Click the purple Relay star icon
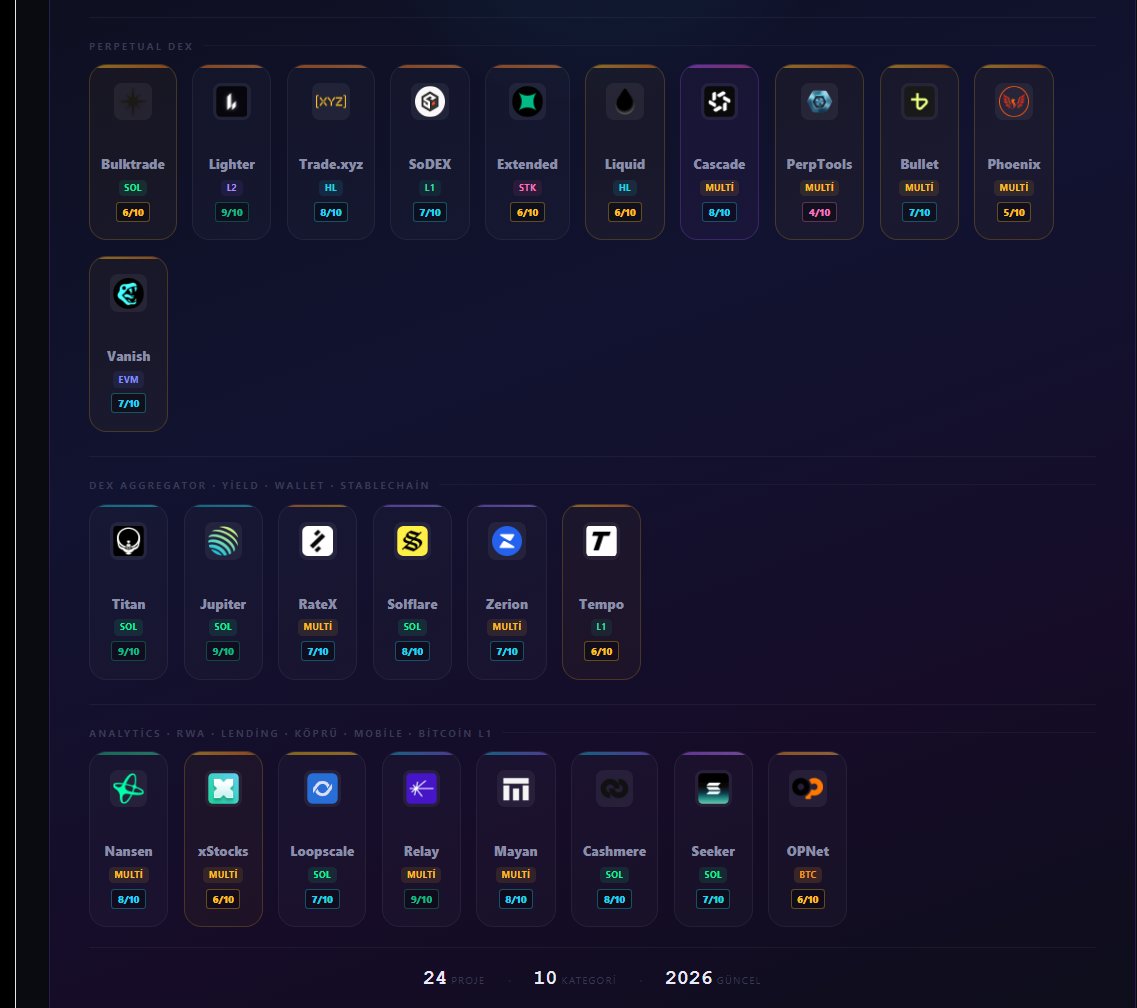The image size is (1137, 1008). pyautogui.click(x=421, y=788)
